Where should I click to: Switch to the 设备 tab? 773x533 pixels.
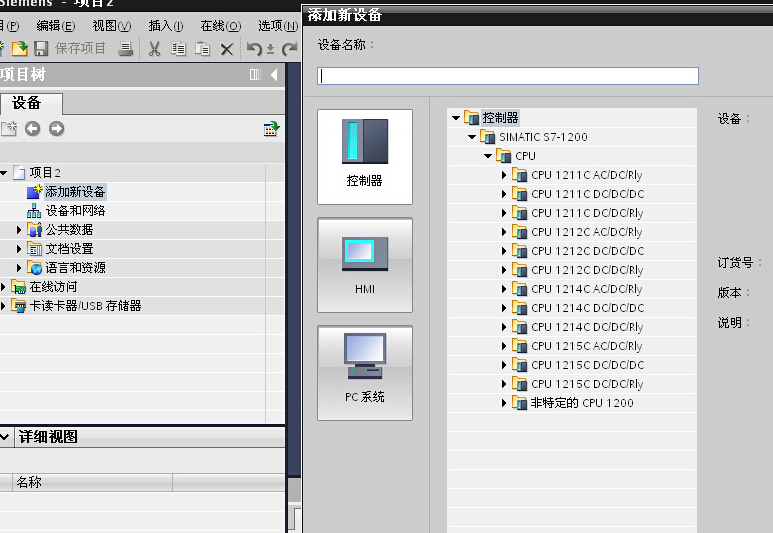(x=28, y=103)
